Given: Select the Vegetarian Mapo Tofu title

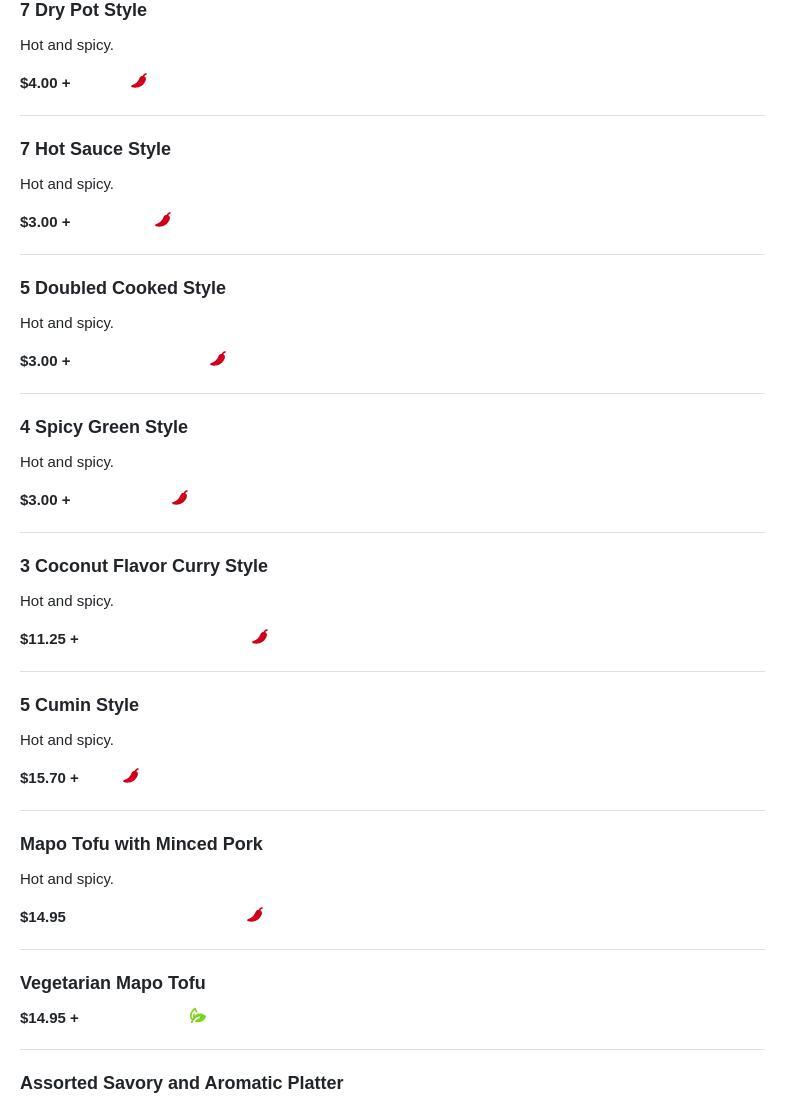Looking at the screenshot, I should coord(112,983).
